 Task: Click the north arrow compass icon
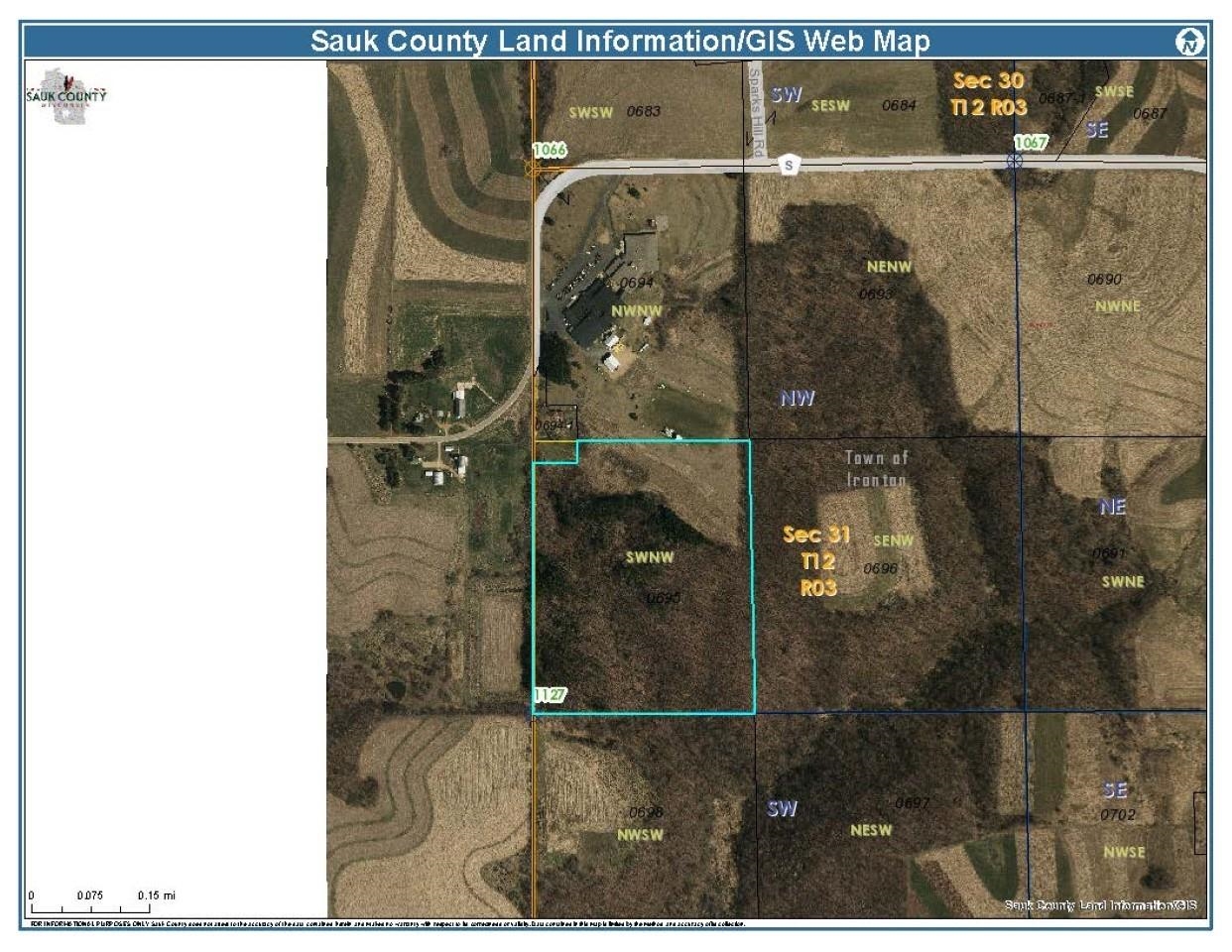(x=1189, y=42)
